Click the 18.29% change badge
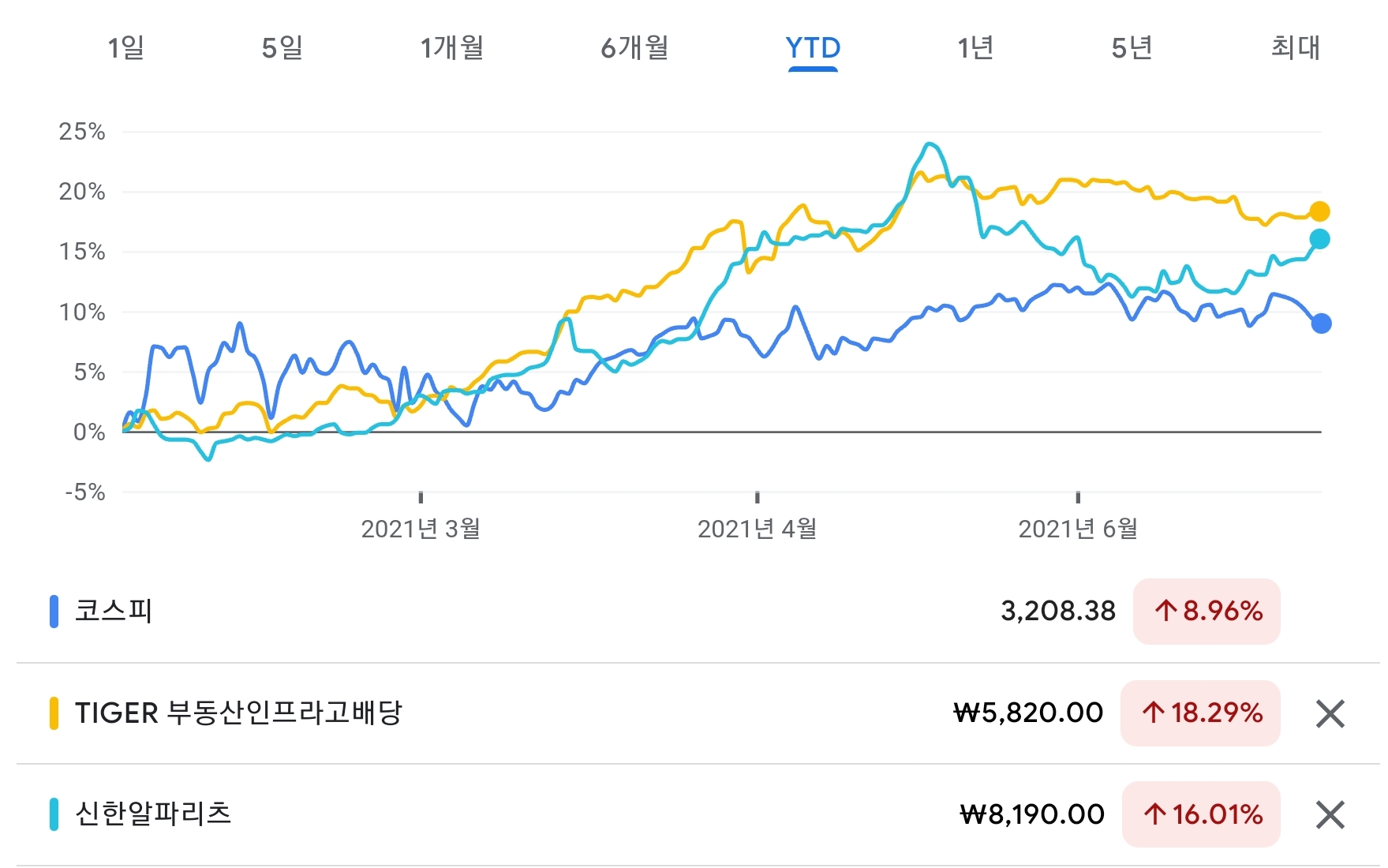Image resolution: width=1388 pixels, height=868 pixels. pos(1200,713)
